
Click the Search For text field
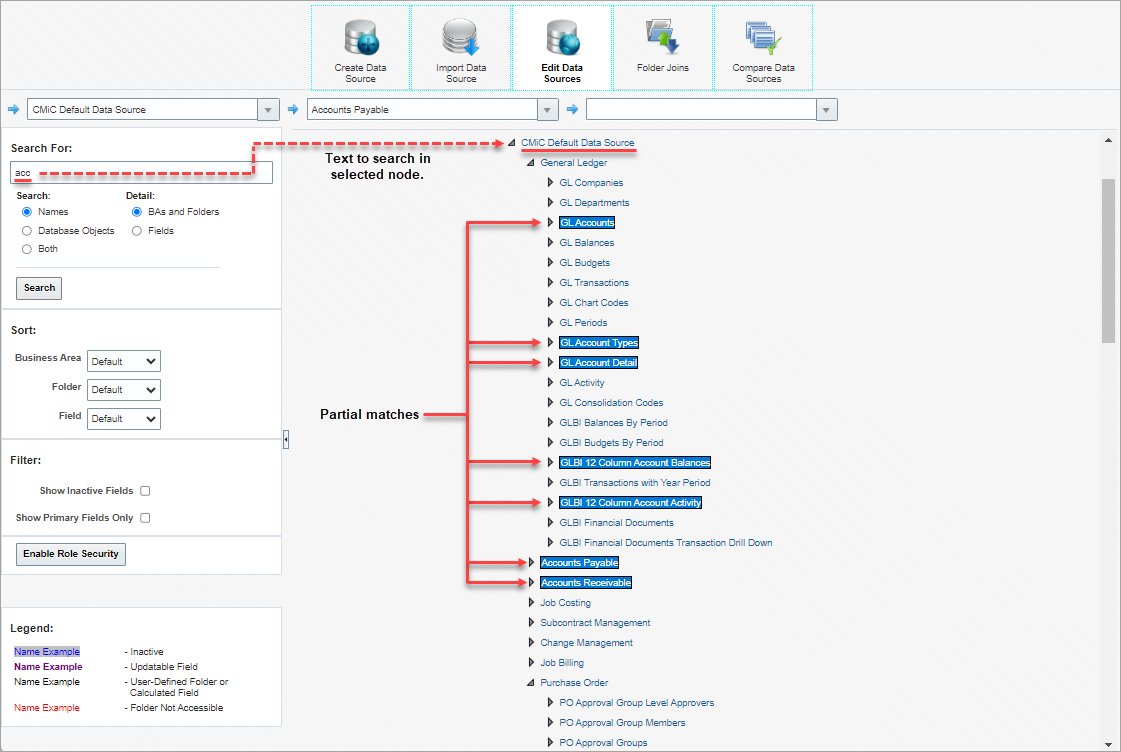142,172
